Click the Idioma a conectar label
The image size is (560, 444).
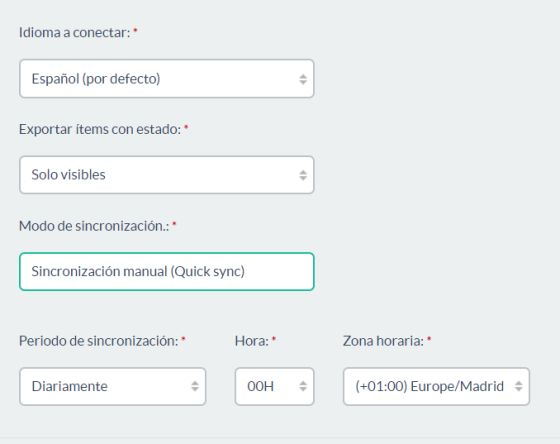[75, 33]
